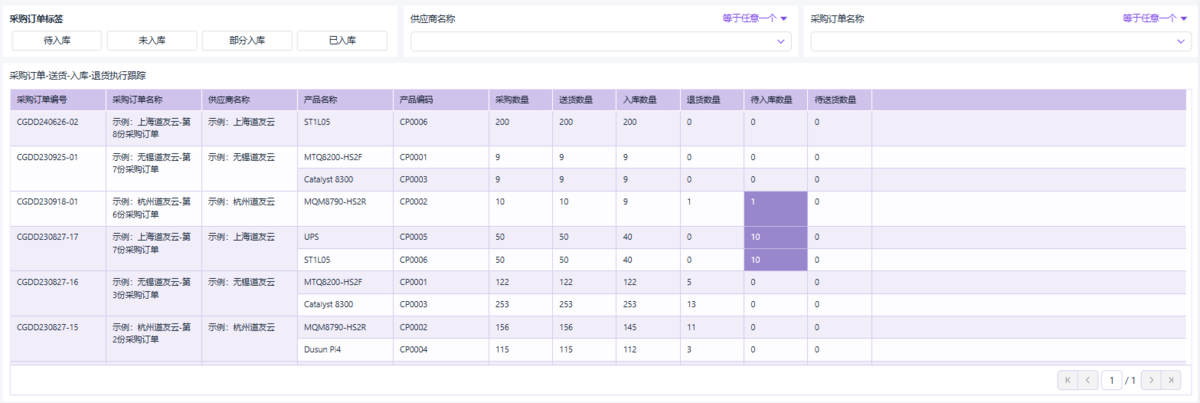Click the next page arrow
This screenshot has width=1200, height=403.
click(x=1151, y=380)
